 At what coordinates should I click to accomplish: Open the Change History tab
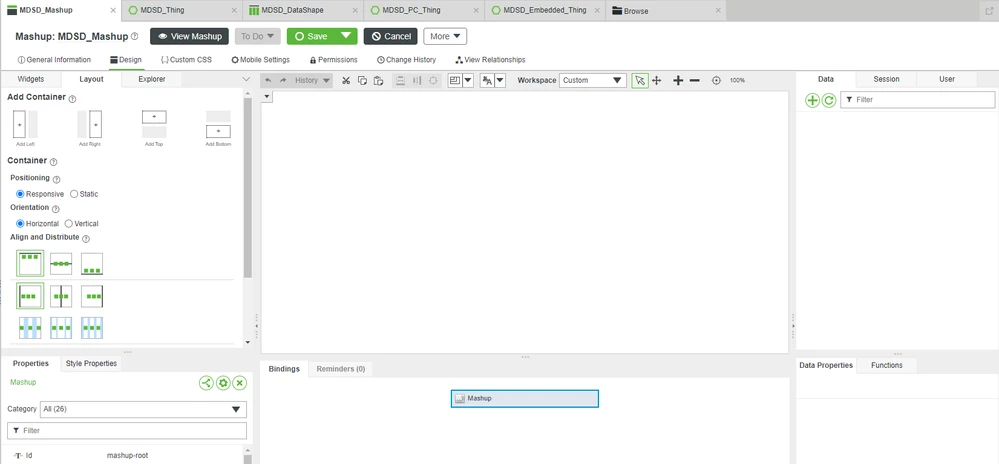click(406, 60)
